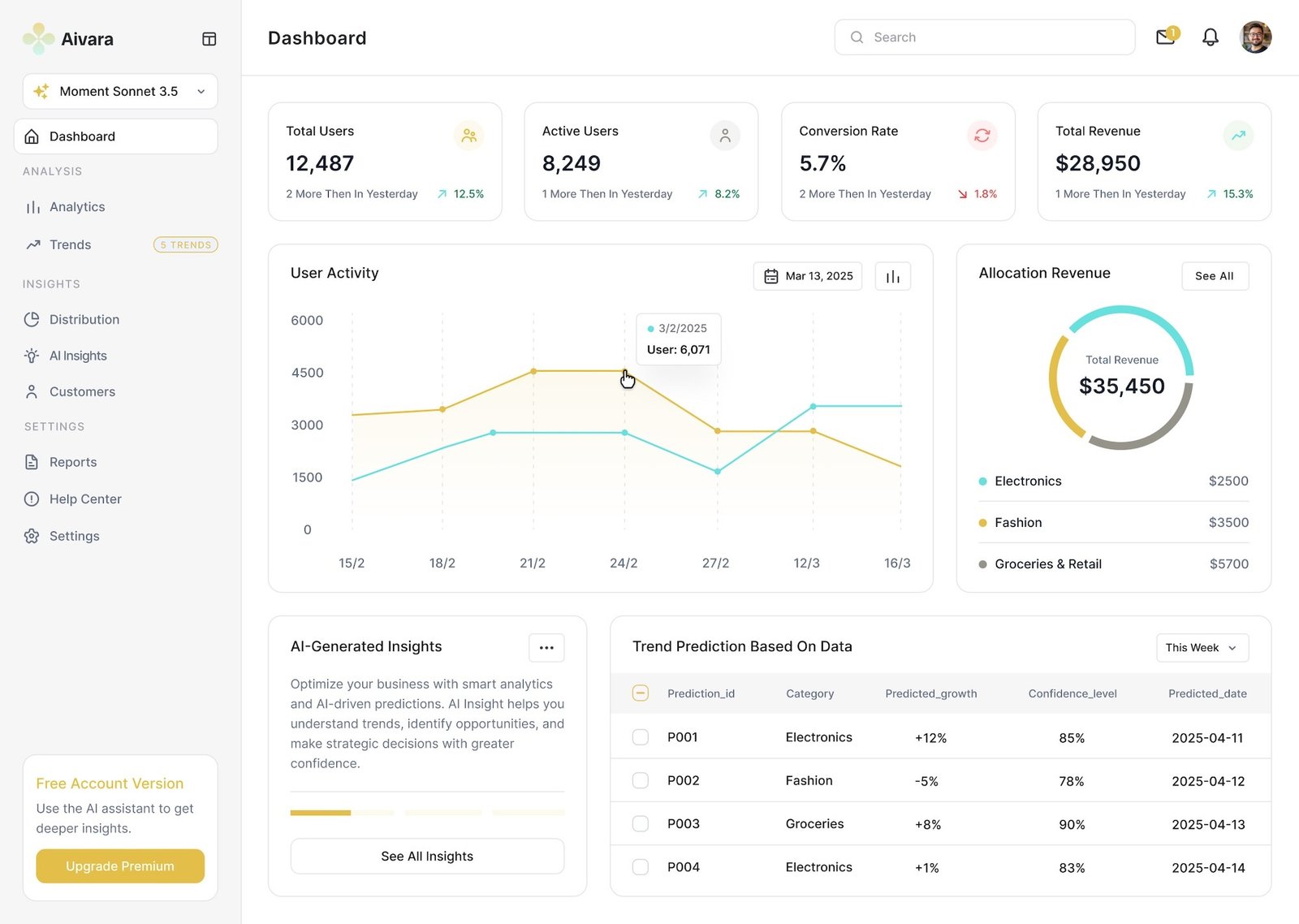Viewport: 1299px width, 924px height.
Task: Select the Distribution insights icon
Action: (32, 319)
